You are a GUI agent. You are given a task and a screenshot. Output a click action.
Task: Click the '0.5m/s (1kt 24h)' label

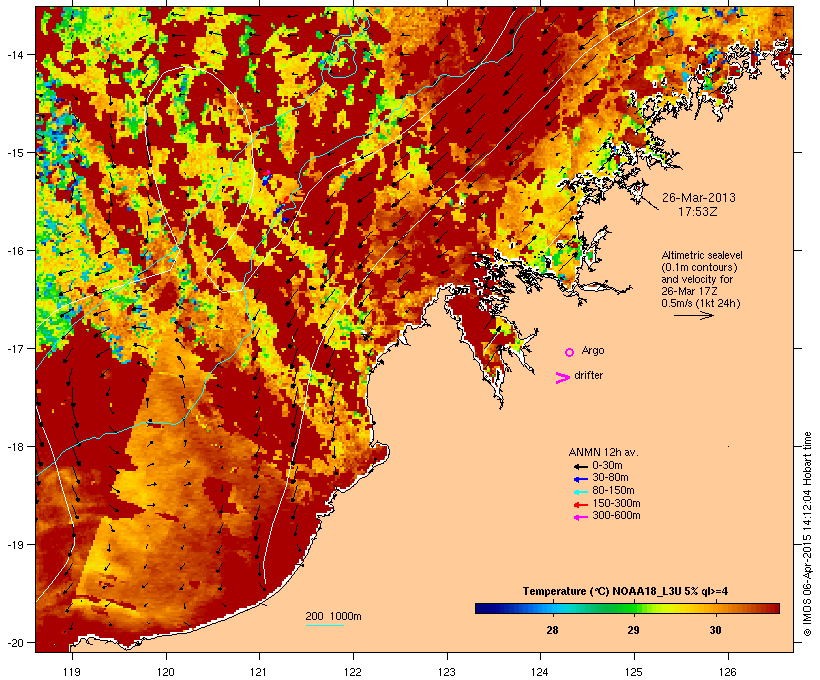pos(701,303)
